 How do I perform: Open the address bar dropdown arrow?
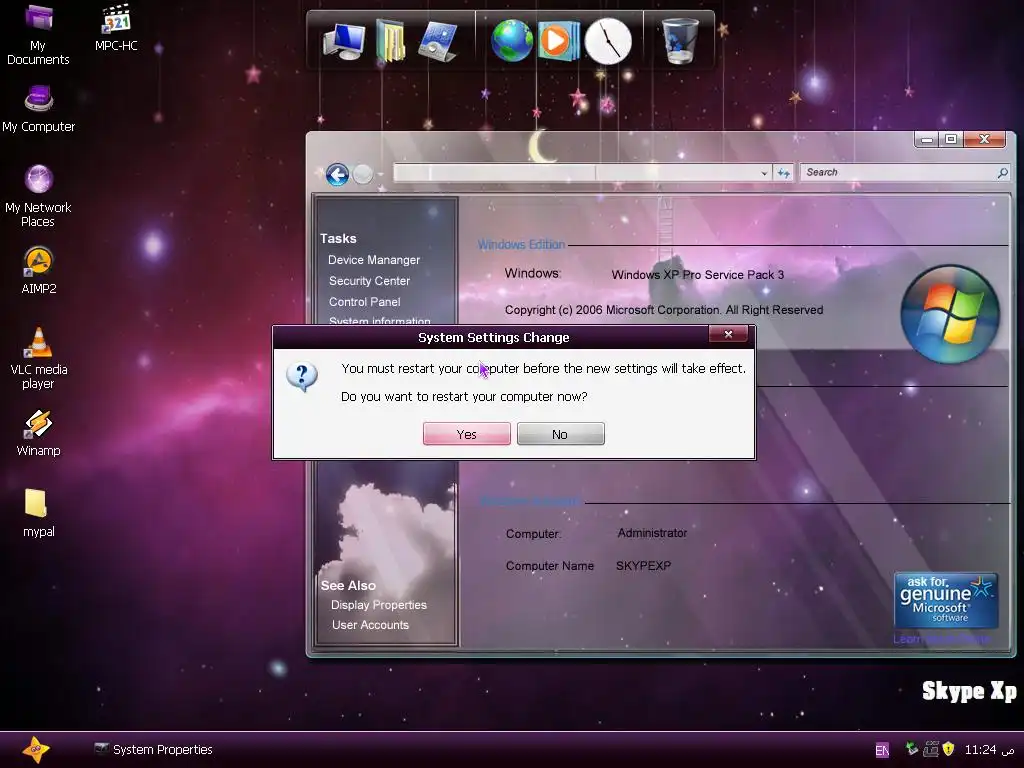764,173
